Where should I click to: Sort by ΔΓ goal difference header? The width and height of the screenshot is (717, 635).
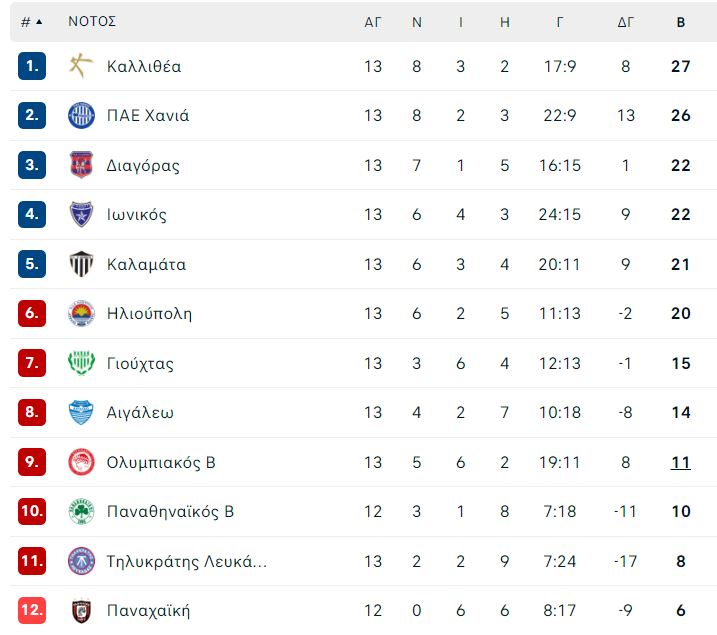pos(626,22)
